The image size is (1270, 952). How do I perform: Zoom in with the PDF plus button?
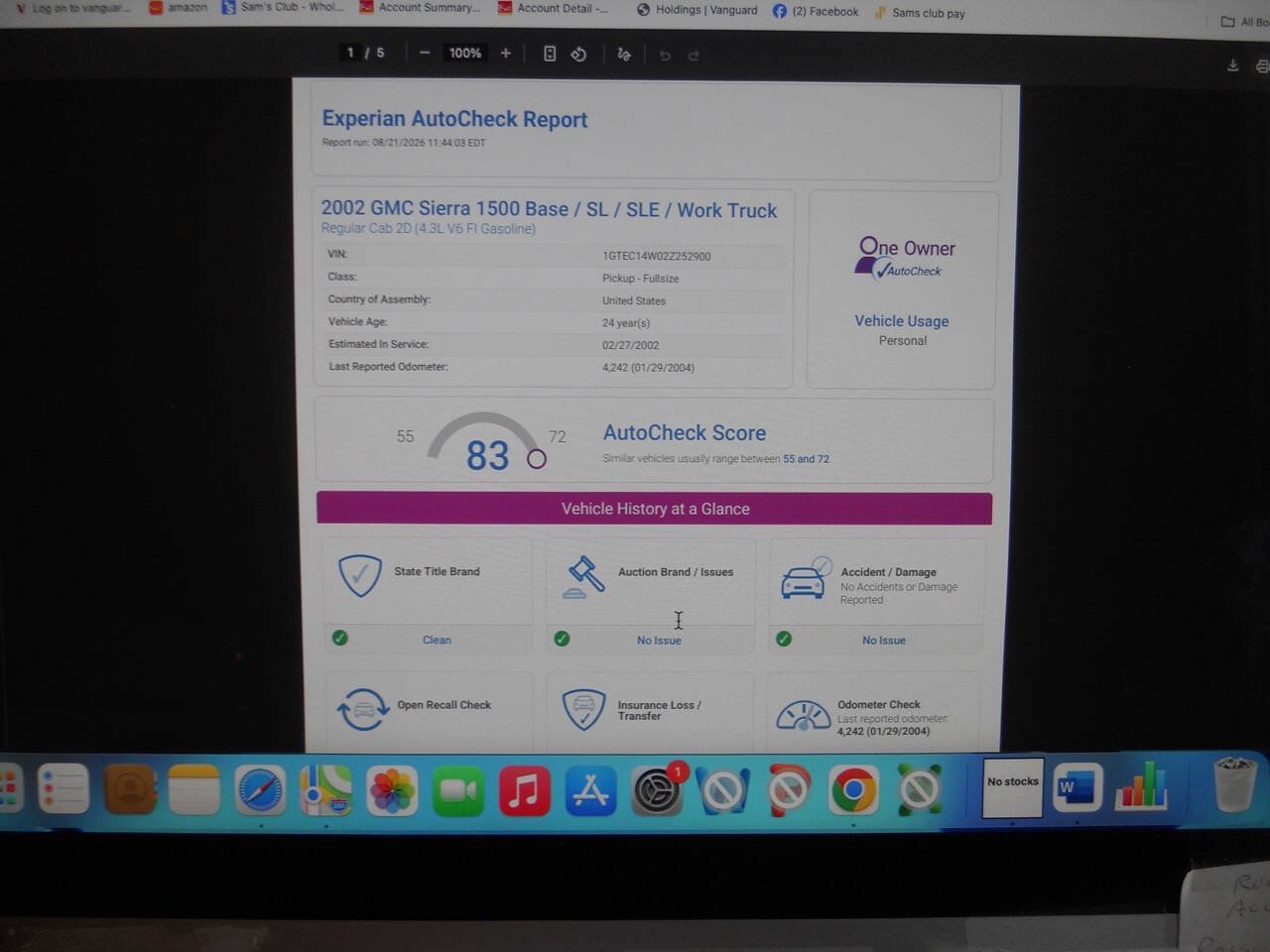[x=505, y=54]
